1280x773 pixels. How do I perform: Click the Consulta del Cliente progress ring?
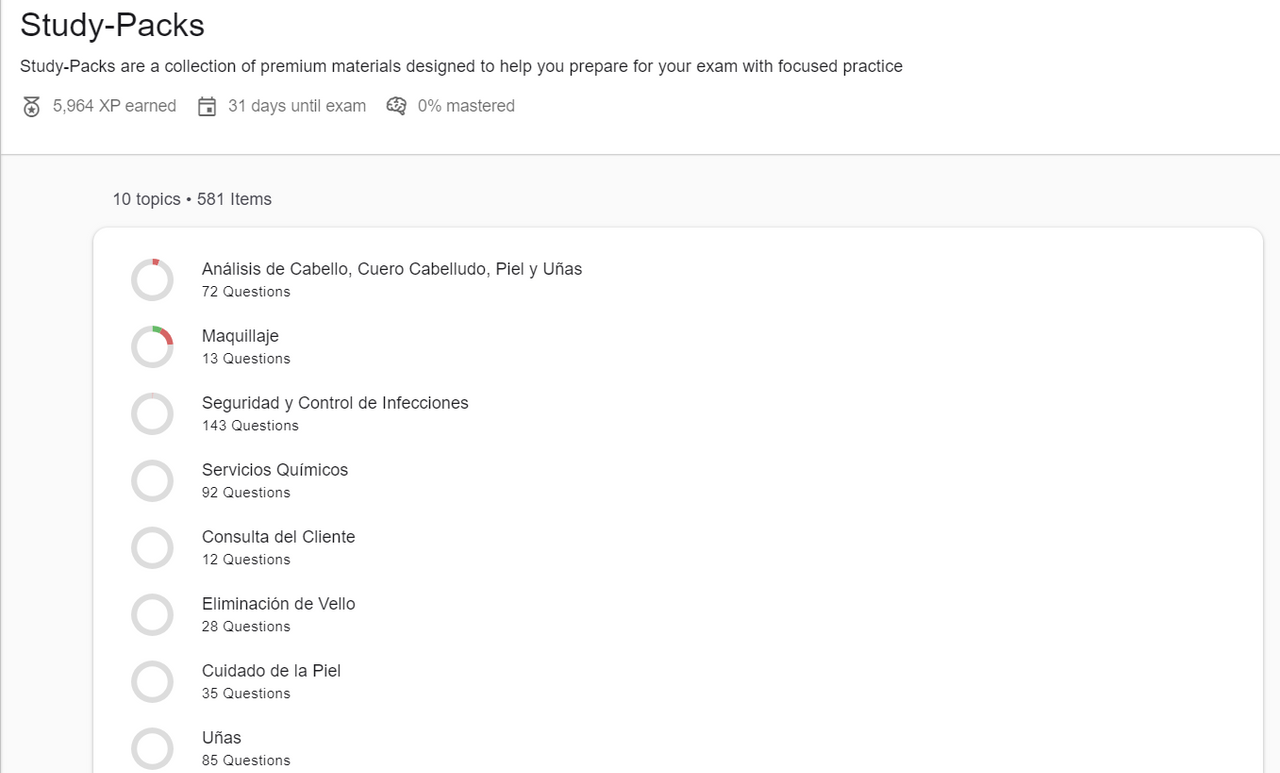pyautogui.click(x=153, y=548)
